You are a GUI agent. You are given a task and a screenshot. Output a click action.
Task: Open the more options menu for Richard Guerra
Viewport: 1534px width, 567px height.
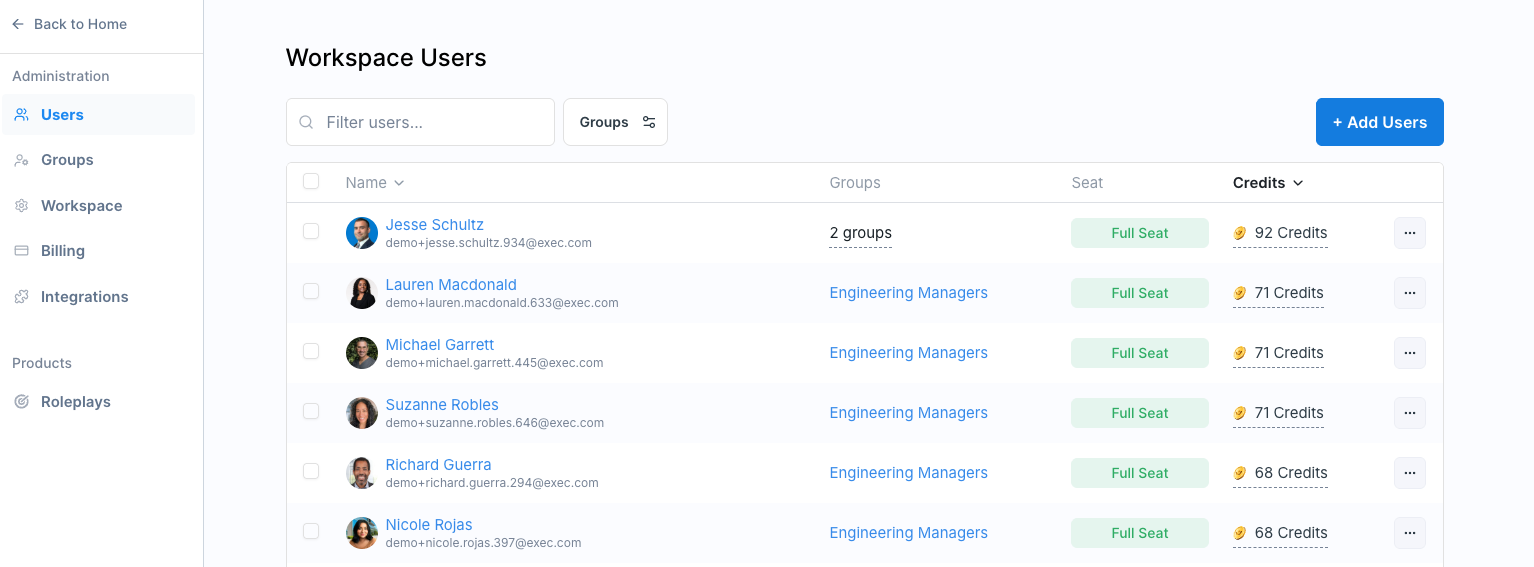pyautogui.click(x=1410, y=473)
